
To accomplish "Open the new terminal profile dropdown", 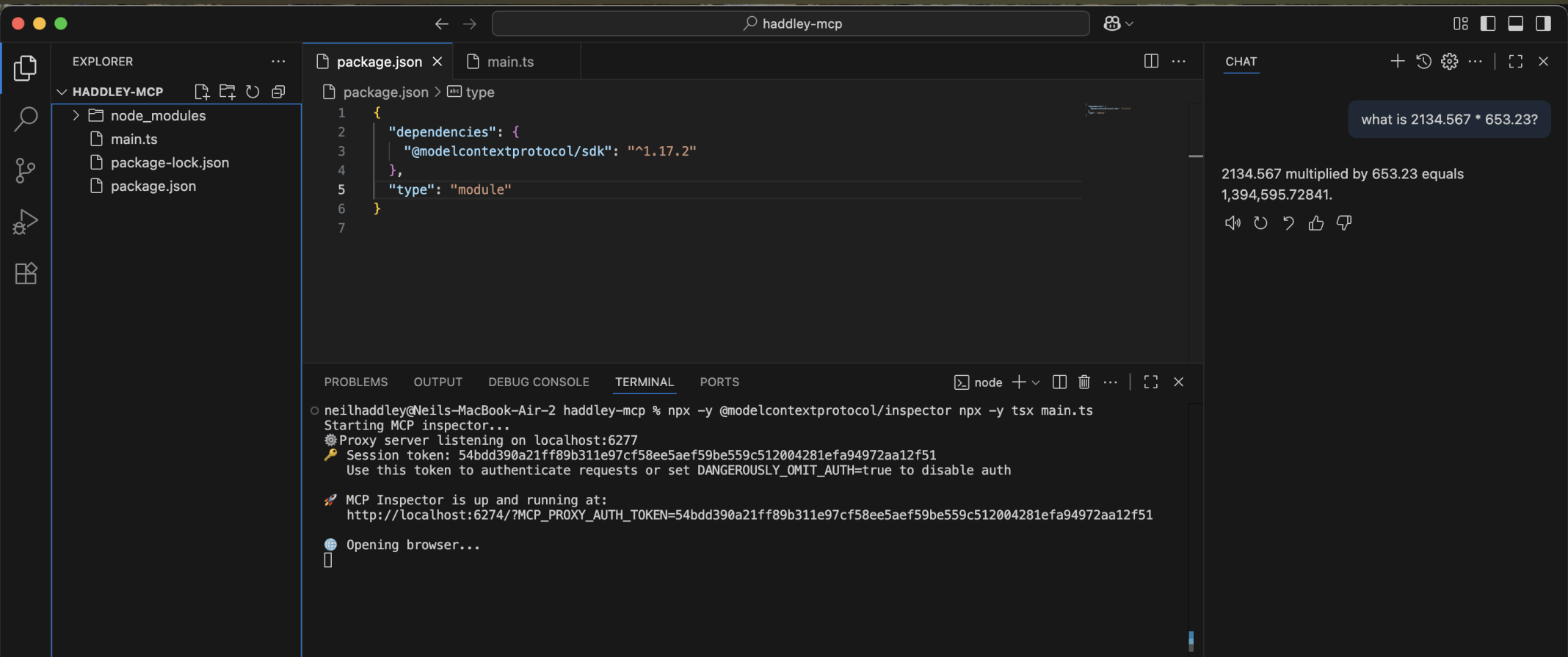I will click(x=1036, y=382).
